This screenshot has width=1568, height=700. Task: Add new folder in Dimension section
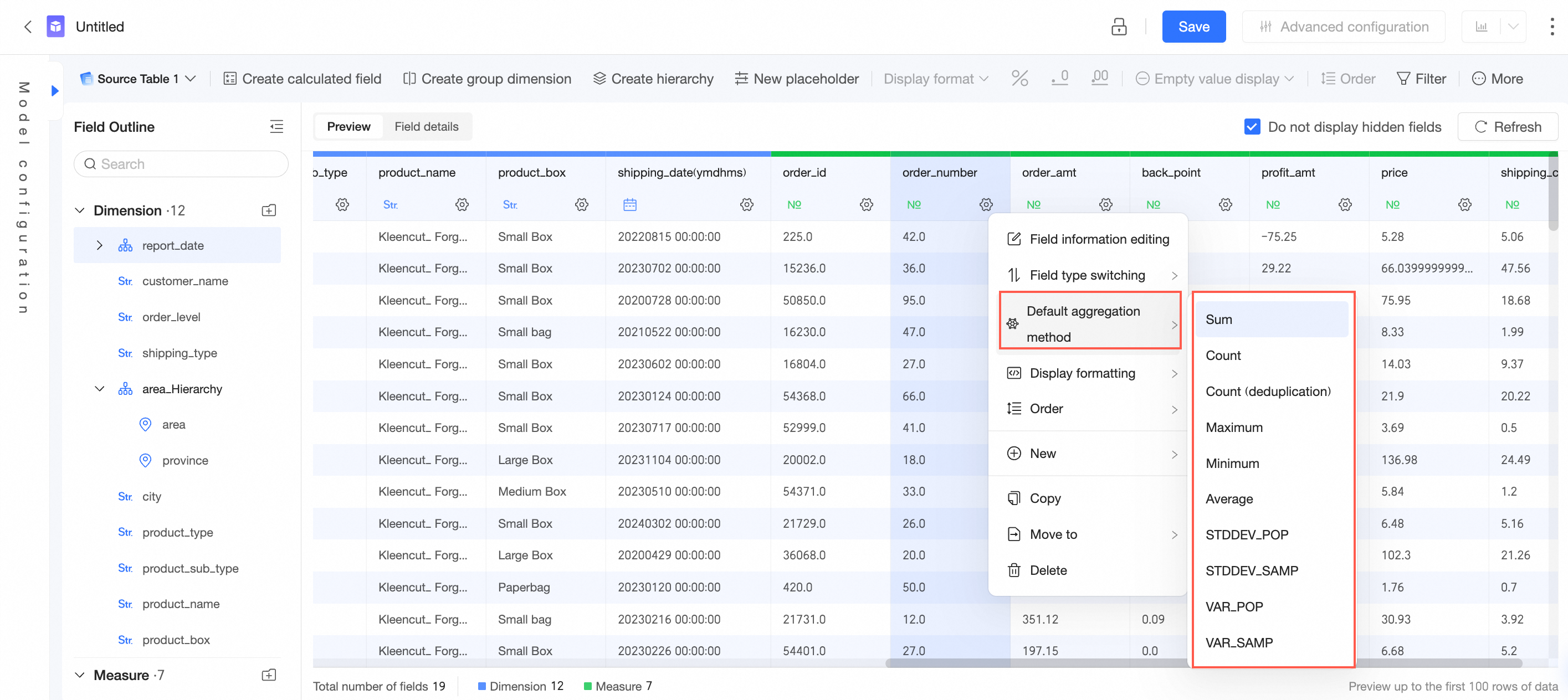[x=268, y=210]
